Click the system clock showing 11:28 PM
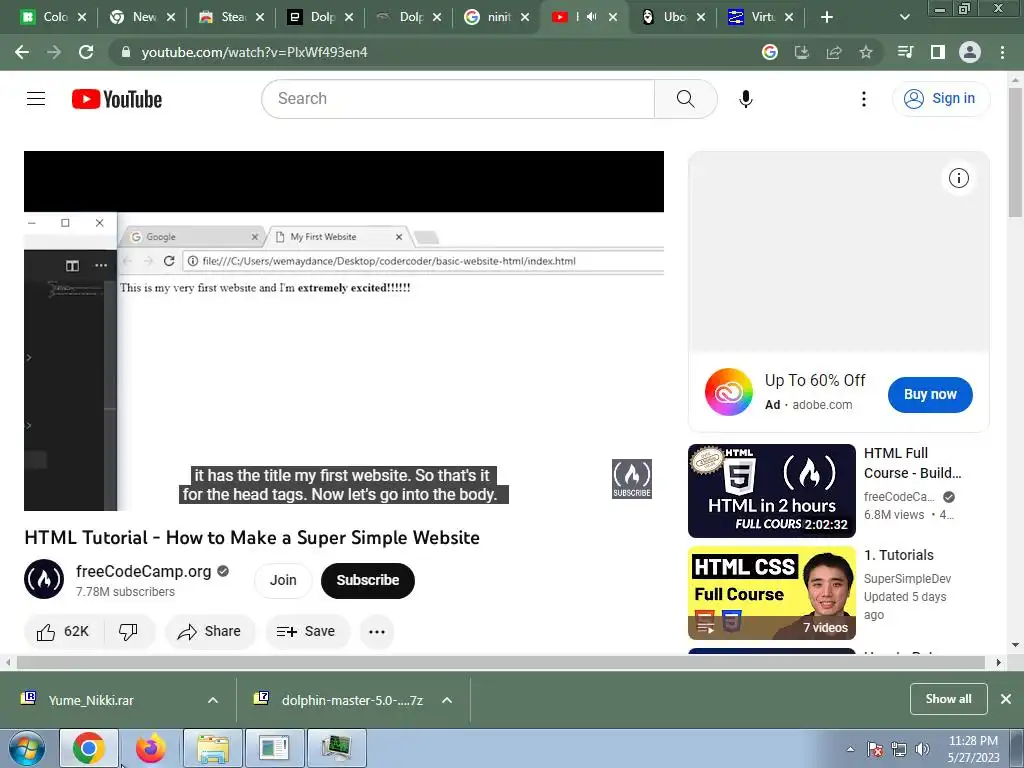Screen dimensions: 1024x768 pyautogui.click(x=973, y=749)
